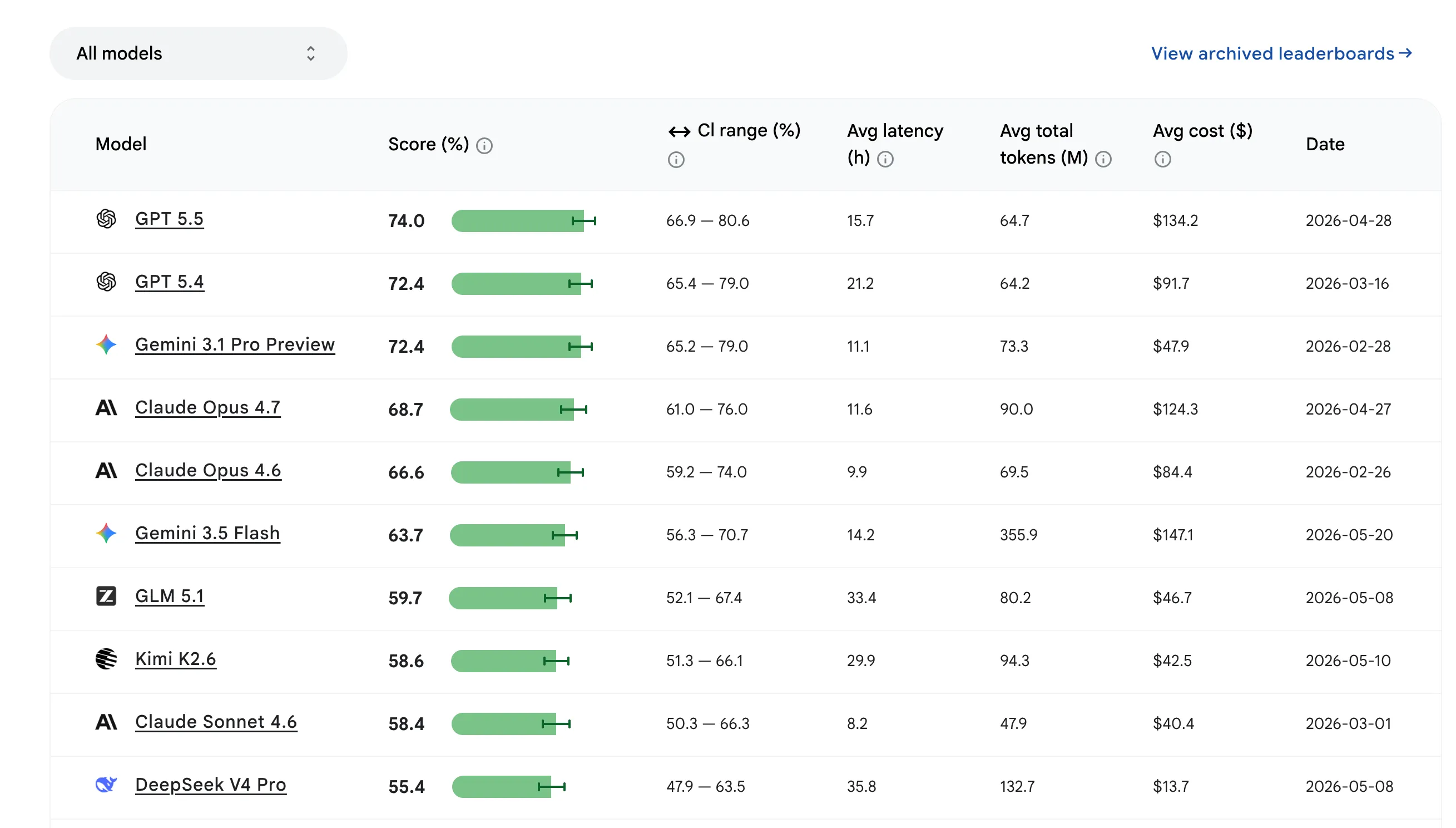Click the $134.2 cost cell

[x=1175, y=221]
